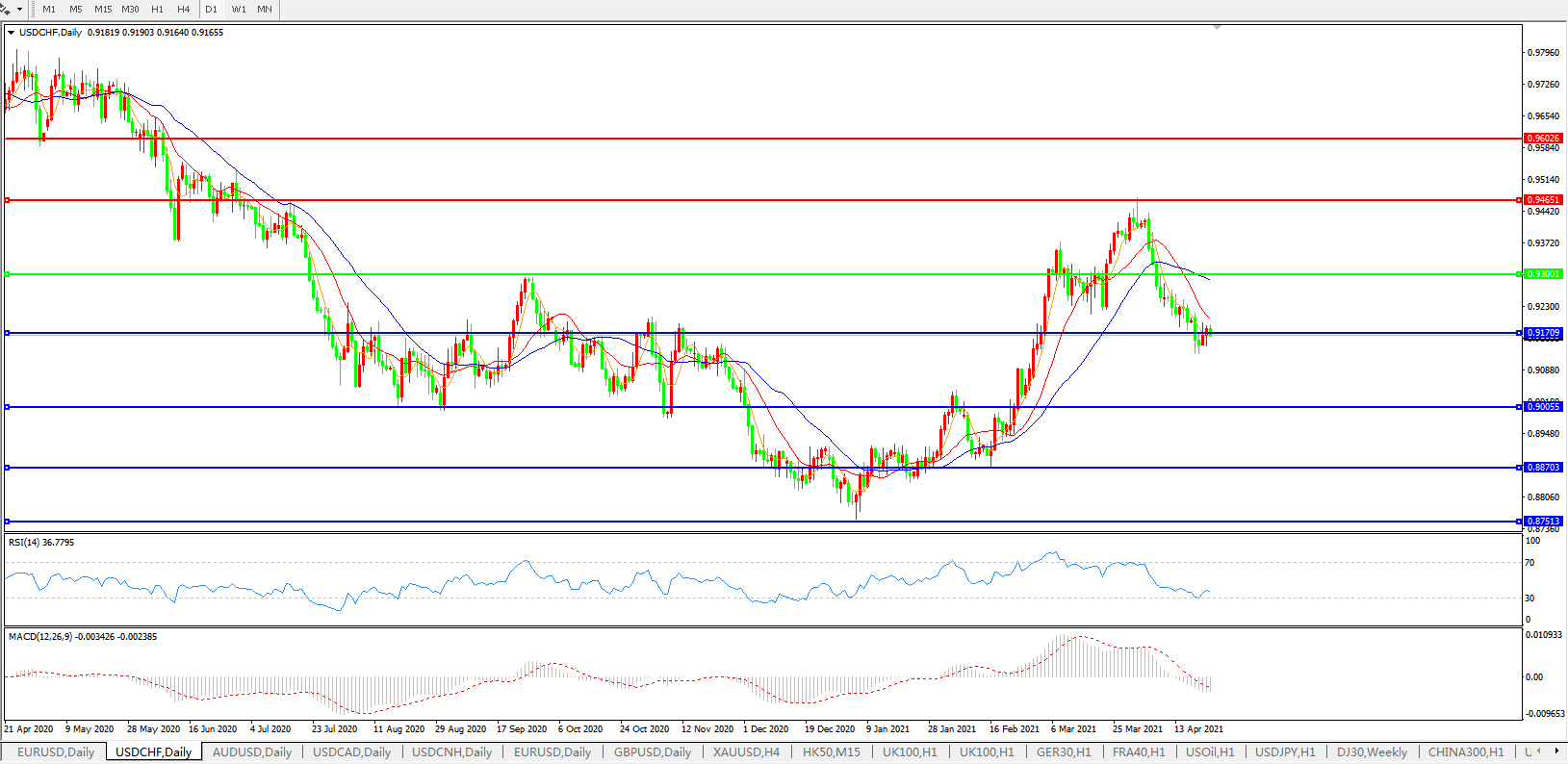The image size is (1568, 764).
Task: Select the blue 0.88703 price level tag
Action: 1543,468
